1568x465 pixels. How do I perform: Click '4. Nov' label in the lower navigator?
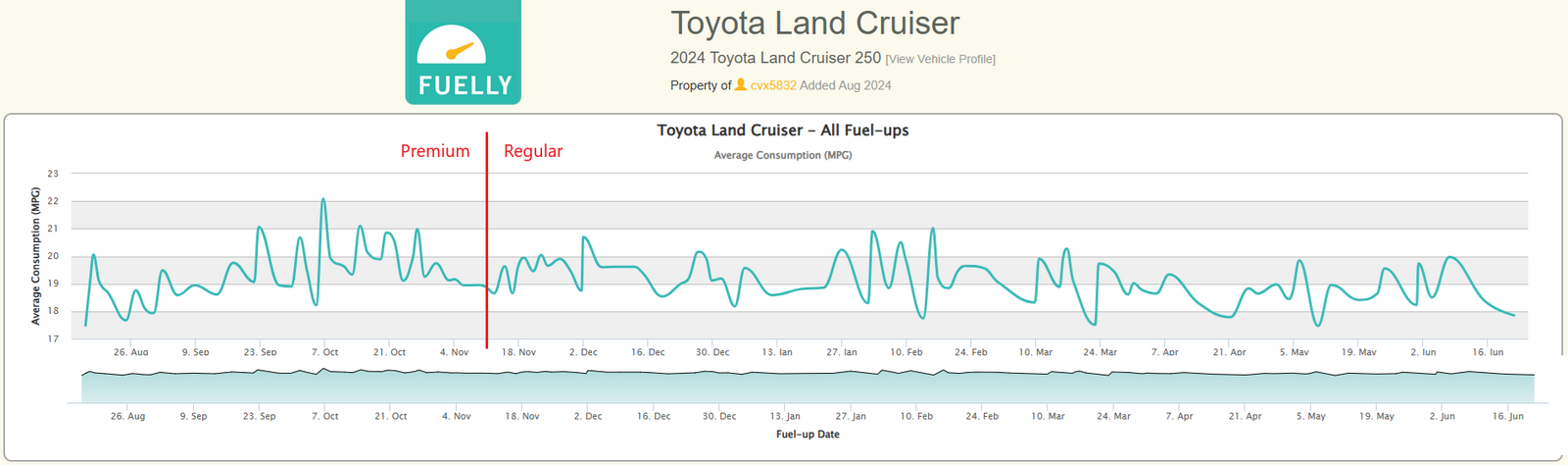pos(457,416)
